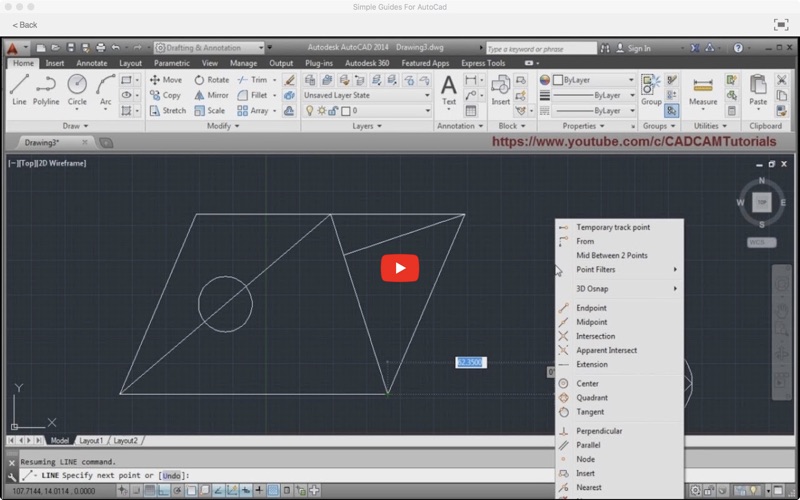Toggle Ortho Mode in status bar

164,491
